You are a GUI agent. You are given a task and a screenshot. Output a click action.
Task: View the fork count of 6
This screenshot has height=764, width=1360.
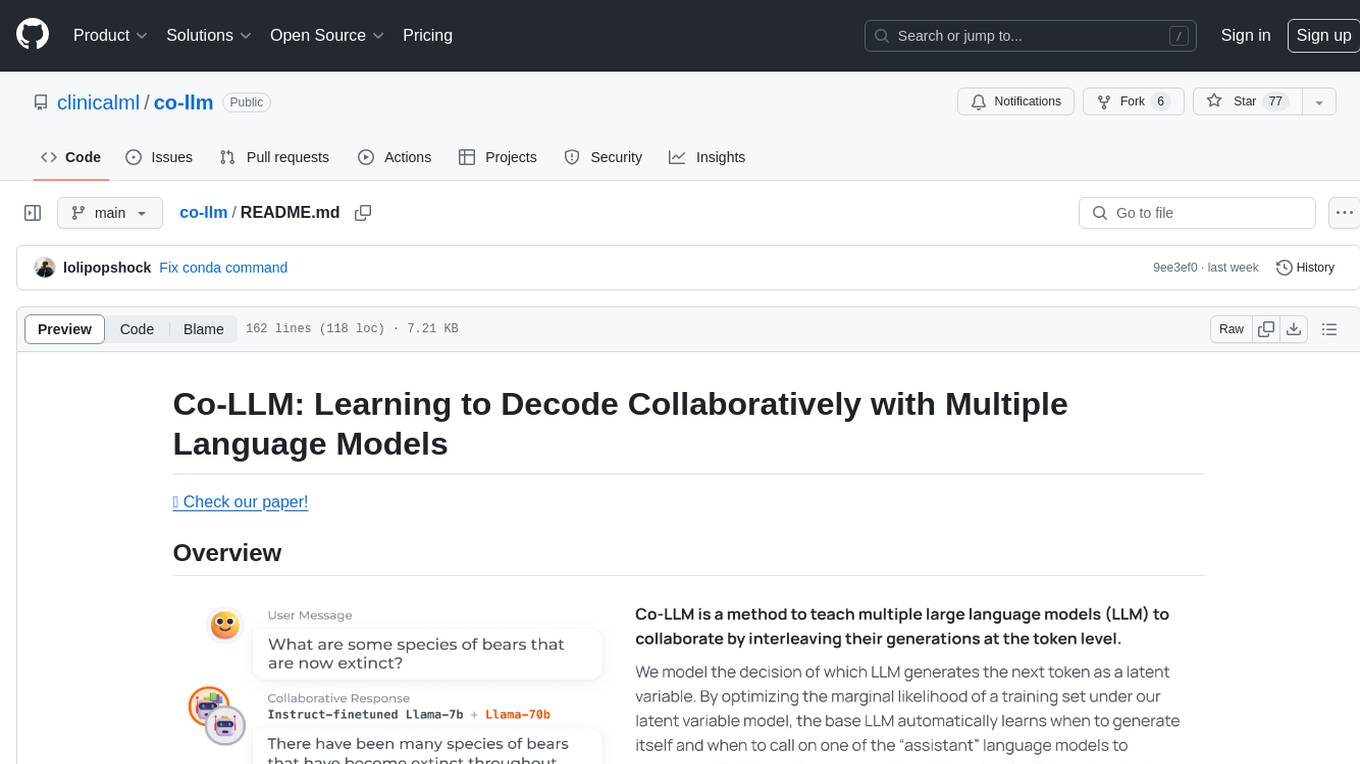1160,102
